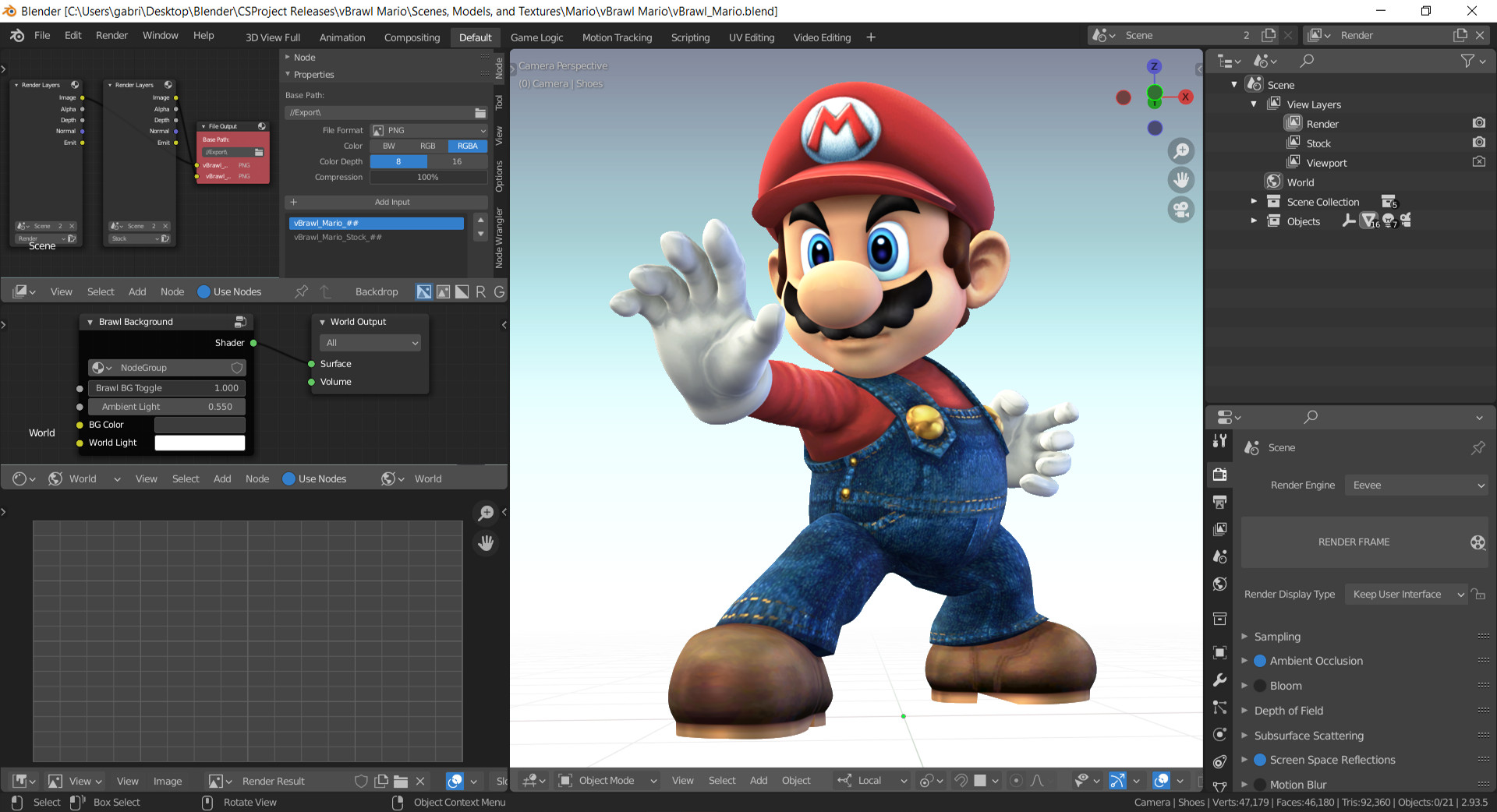This screenshot has width=1497, height=812.
Task: Select RGBA color mode
Action: (x=468, y=146)
